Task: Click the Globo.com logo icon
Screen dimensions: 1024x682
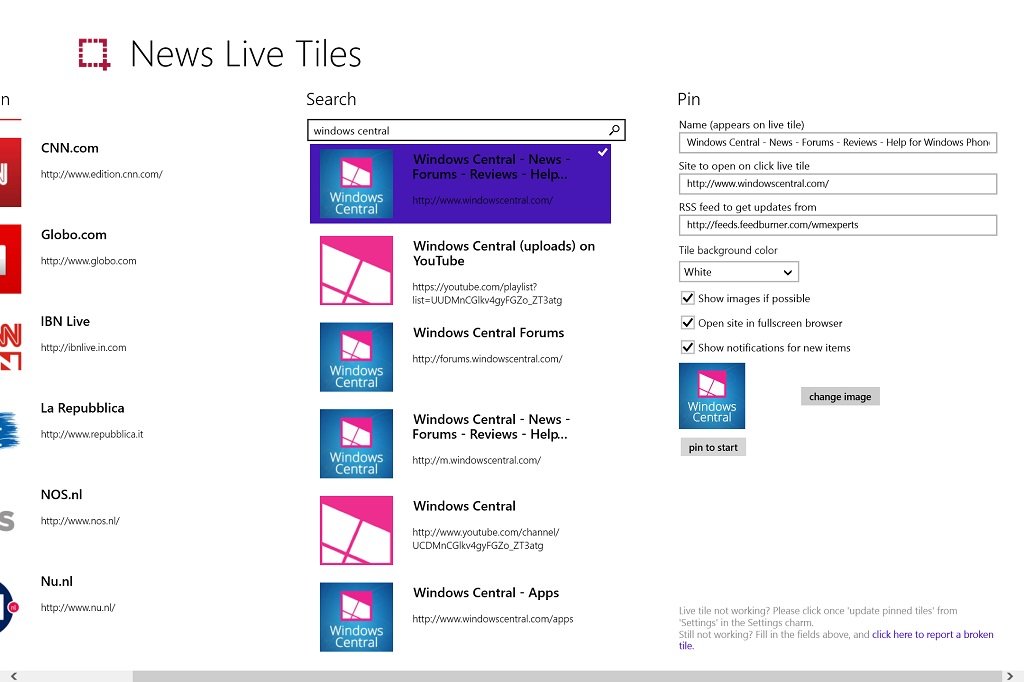Action: [10, 259]
